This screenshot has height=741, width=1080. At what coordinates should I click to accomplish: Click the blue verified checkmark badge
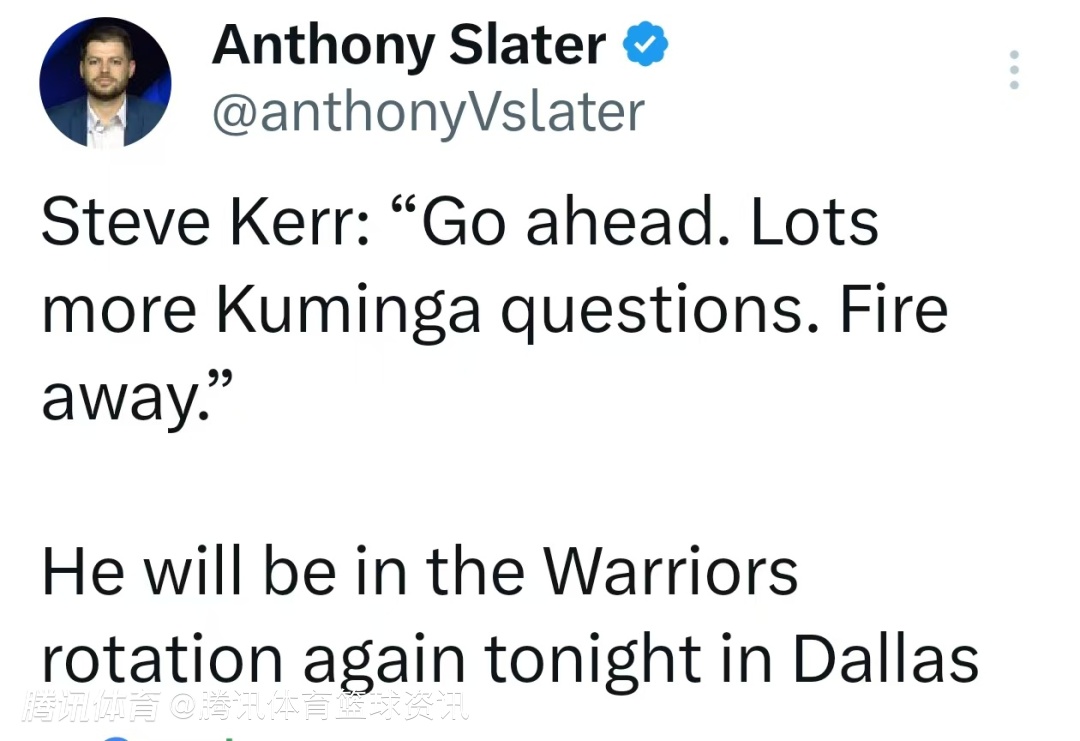coord(646,46)
